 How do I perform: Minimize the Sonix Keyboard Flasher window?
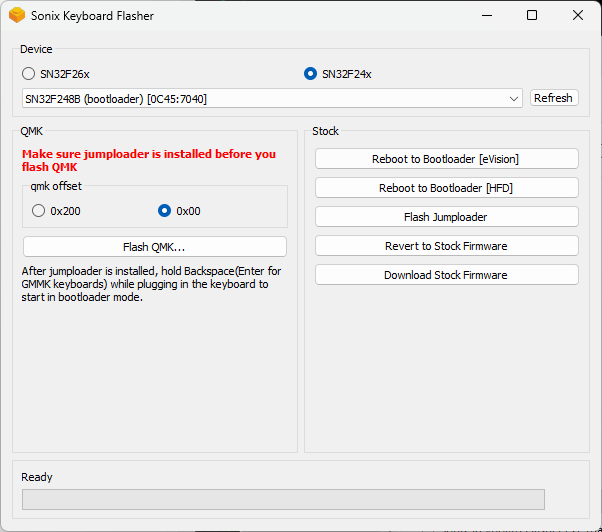point(487,15)
